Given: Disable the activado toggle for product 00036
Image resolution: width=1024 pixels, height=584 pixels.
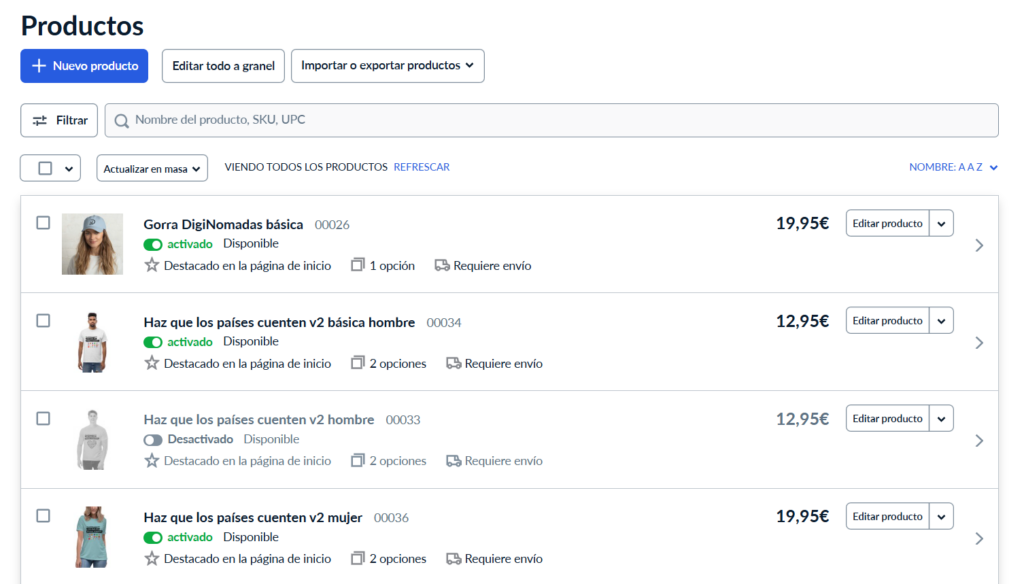Looking at the screenshot, I should click(153, 538).
